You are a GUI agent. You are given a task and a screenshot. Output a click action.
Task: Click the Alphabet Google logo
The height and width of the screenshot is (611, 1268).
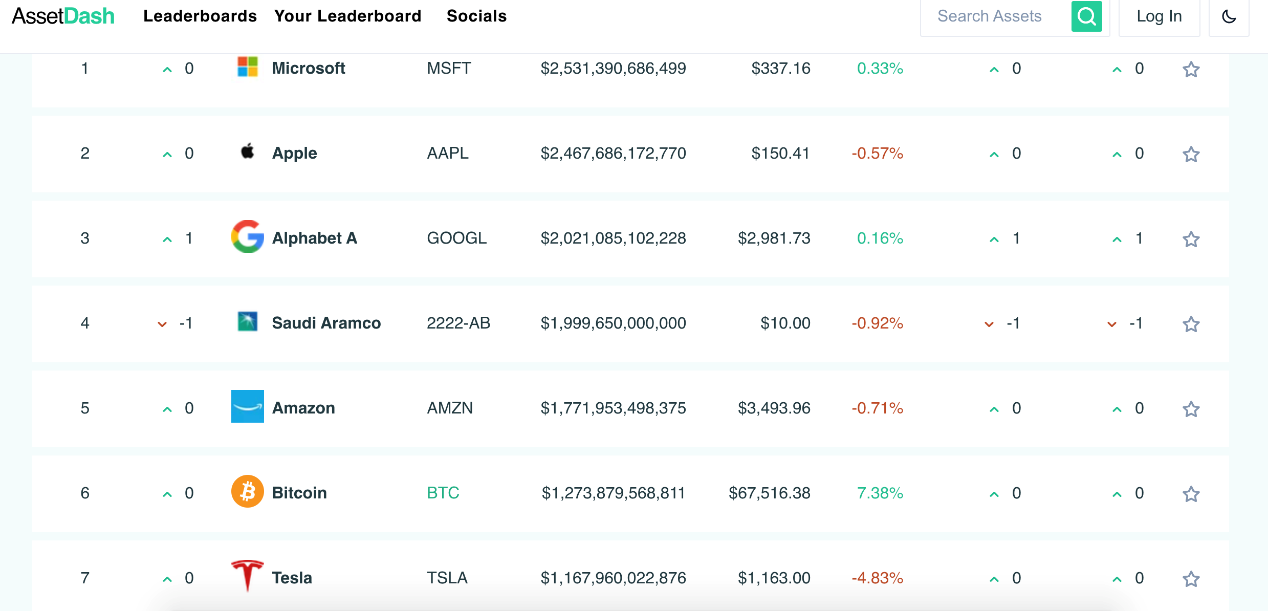(x=247, y=237)
